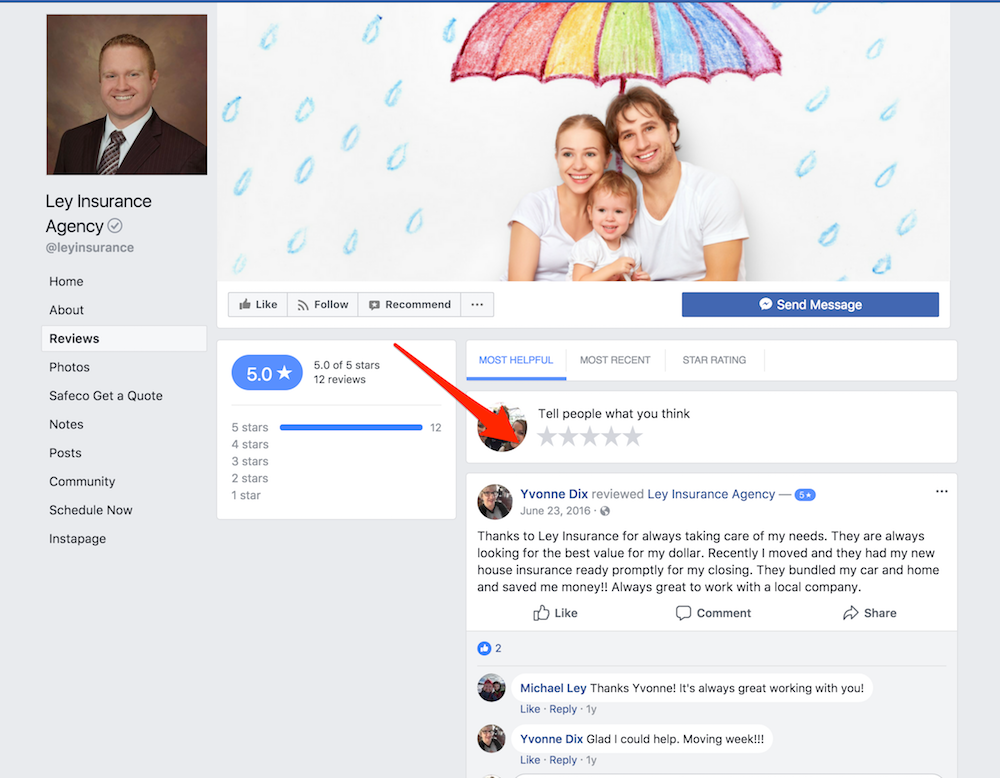Click the 12 reviews count text
The width and height of the screenshot is (1000, 778).
[x=340, y=379]
